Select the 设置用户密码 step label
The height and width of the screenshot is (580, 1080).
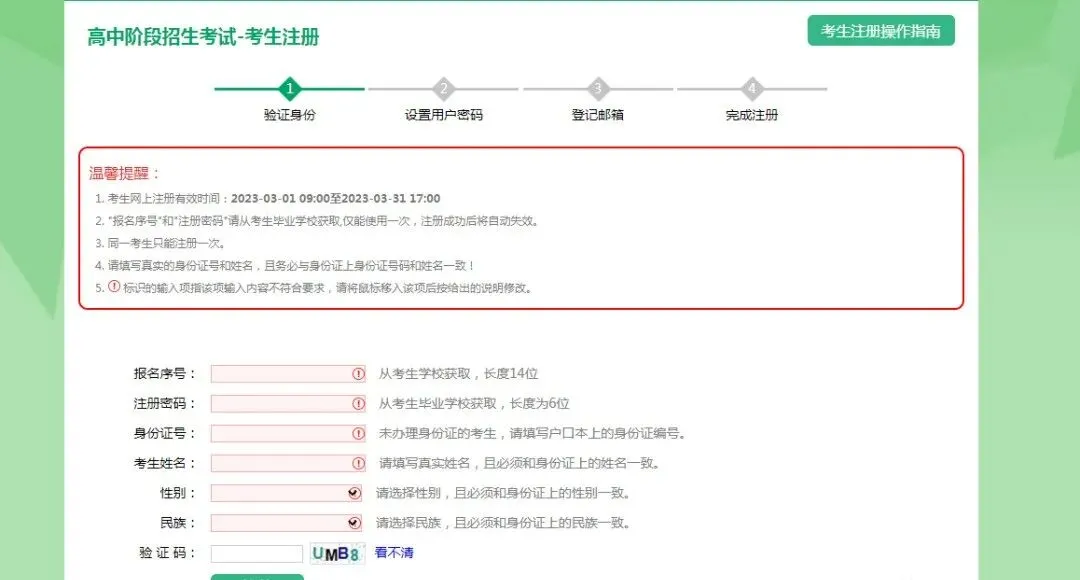pyautogui.click(x=443, y=113)
